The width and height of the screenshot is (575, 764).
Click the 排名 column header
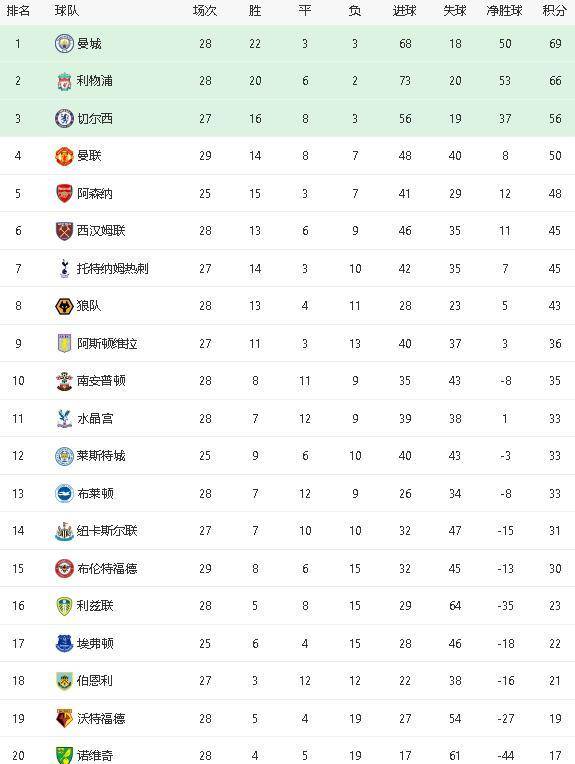(x=18, y=11)
